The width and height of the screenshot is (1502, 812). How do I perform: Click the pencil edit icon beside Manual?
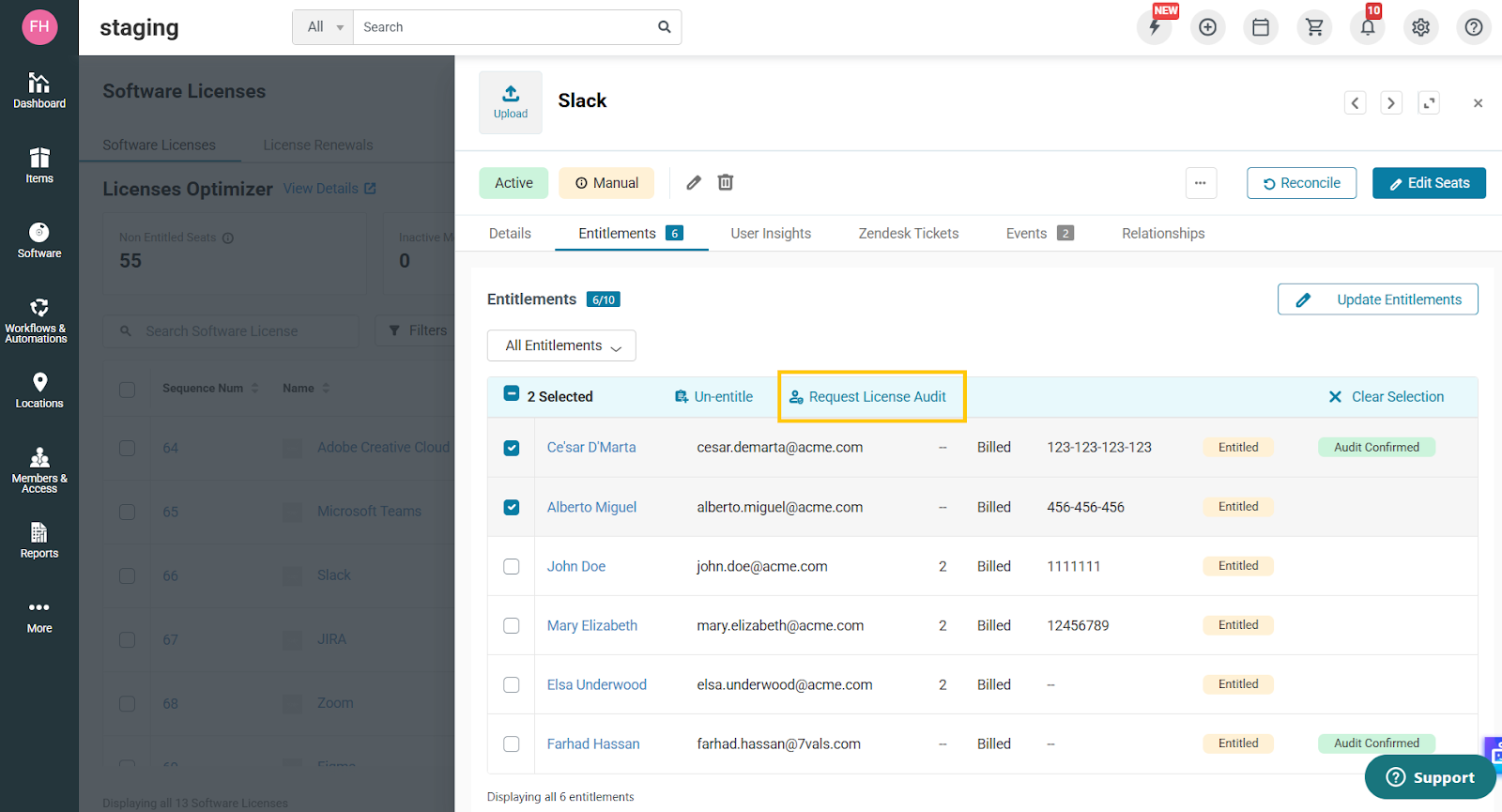click(694, 183)
